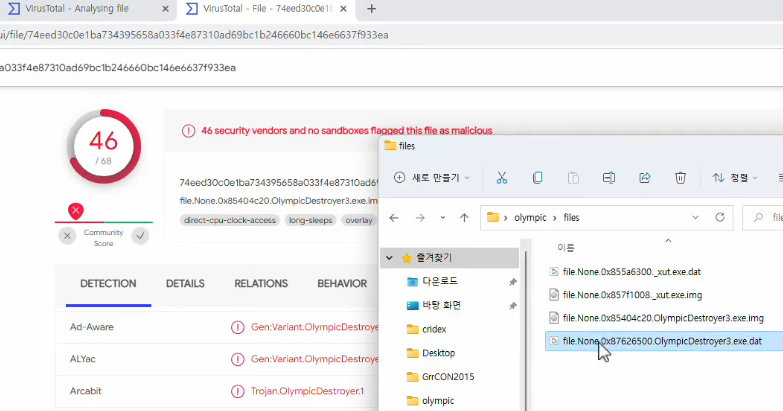The width and height of the screenshot is (783, 411).
Task: Downvote the community score with X button
Action: (x=67, y=236)
